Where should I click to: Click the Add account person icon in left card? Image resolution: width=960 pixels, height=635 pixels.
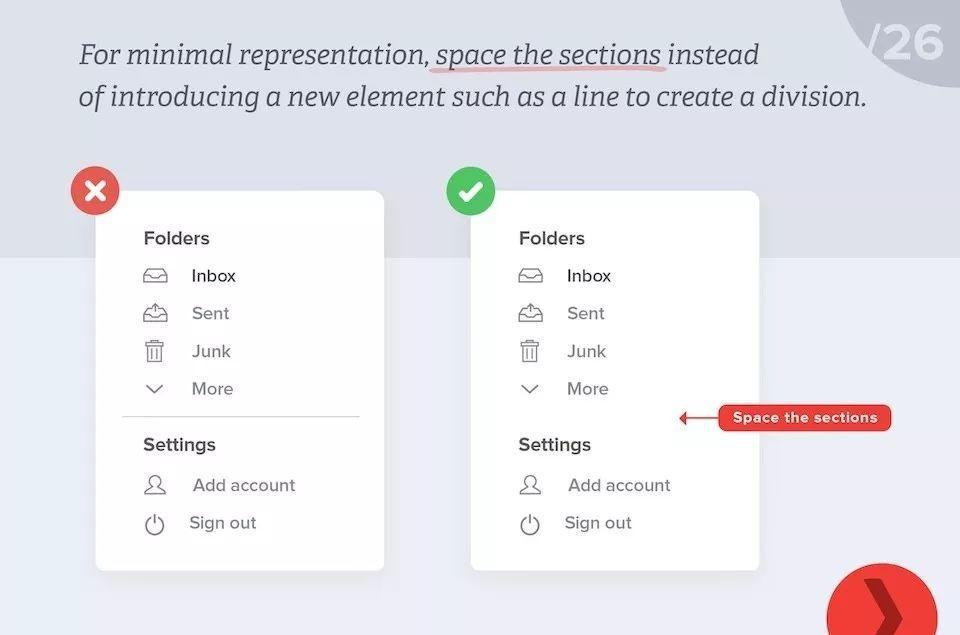coord(155,485)
